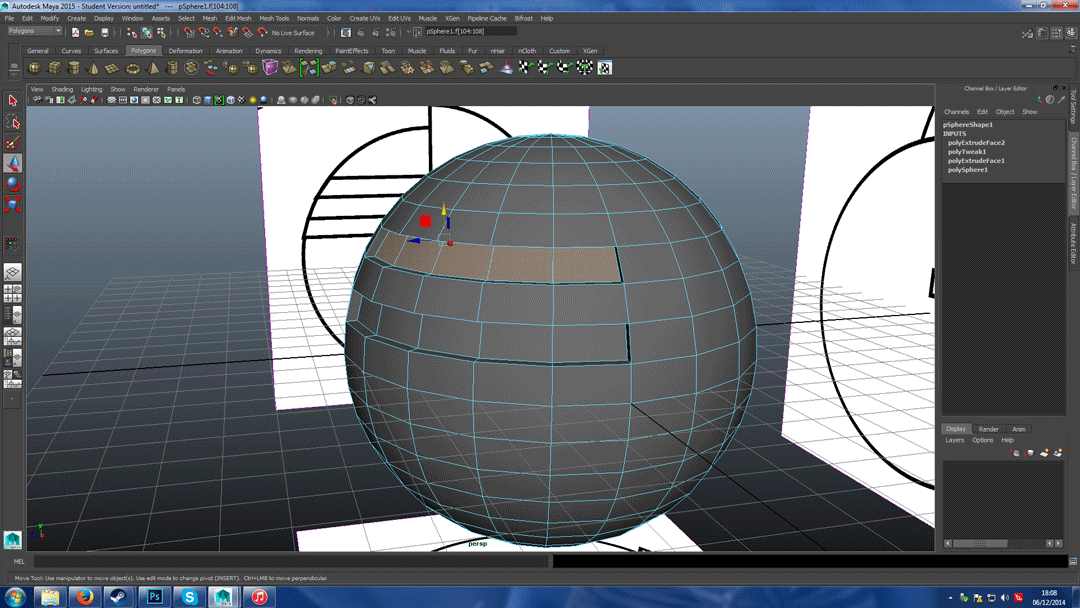Viewport: 1080px width, 608px height.
Task: Open the viewport Lighting menu
Action: pyautogui.click(x=92, y=89)
